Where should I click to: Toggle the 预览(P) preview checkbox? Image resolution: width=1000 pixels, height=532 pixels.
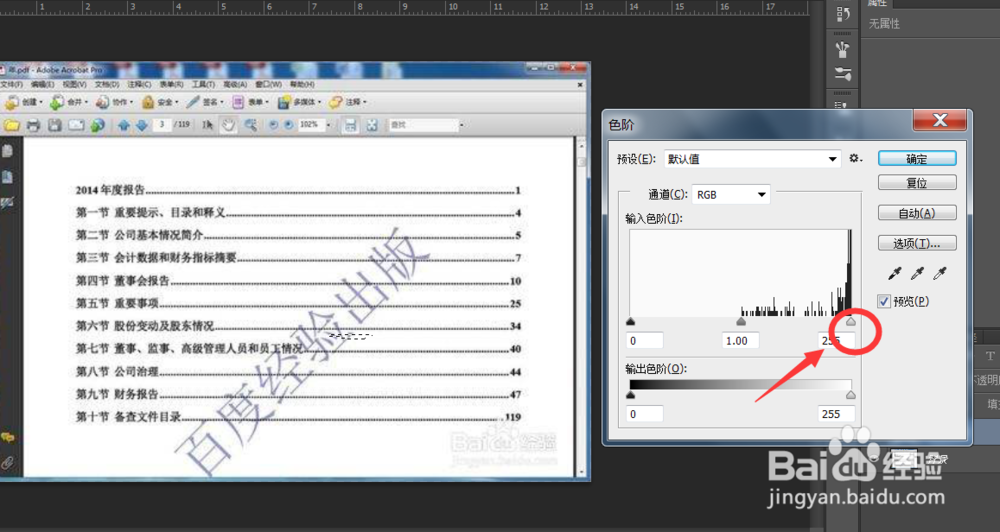(x=884, y=301)
